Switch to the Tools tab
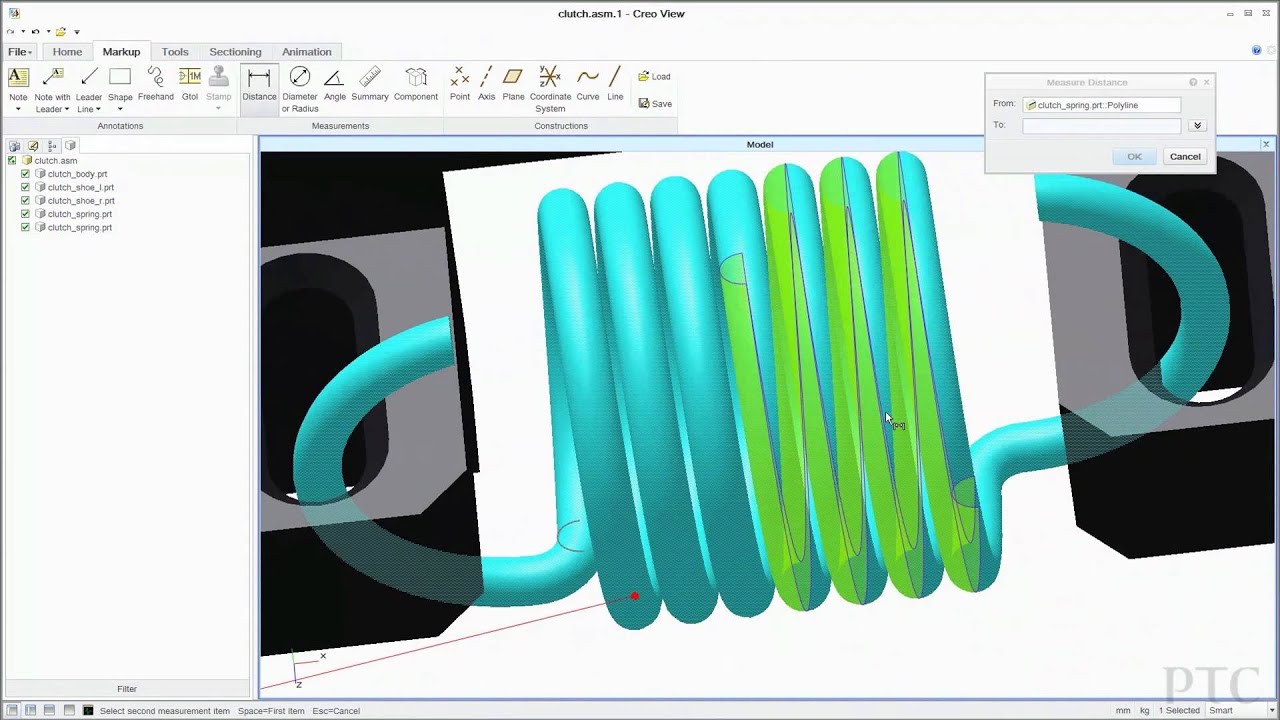 (x=175, y=52)
